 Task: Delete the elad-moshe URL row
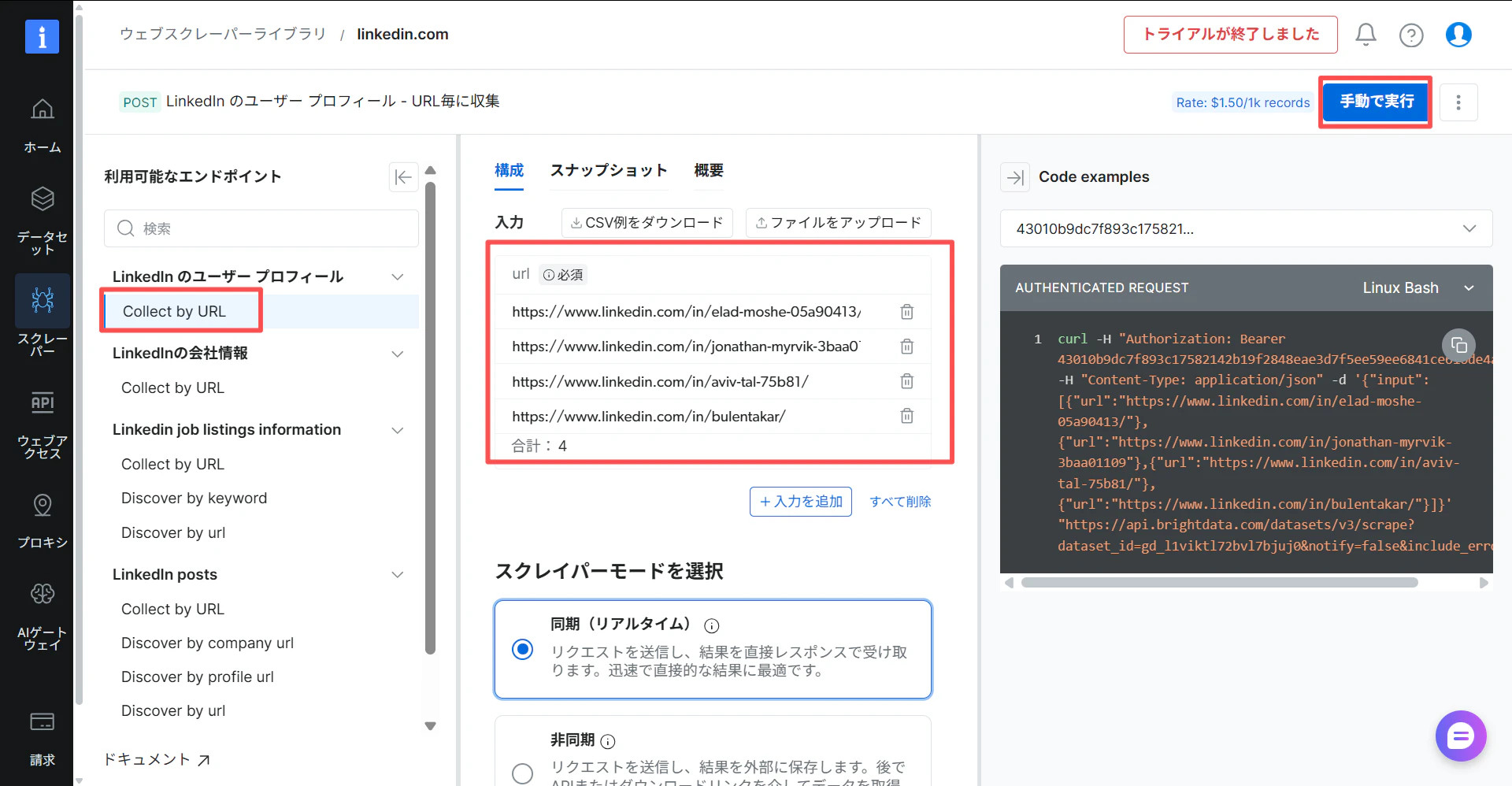[907, 312]
